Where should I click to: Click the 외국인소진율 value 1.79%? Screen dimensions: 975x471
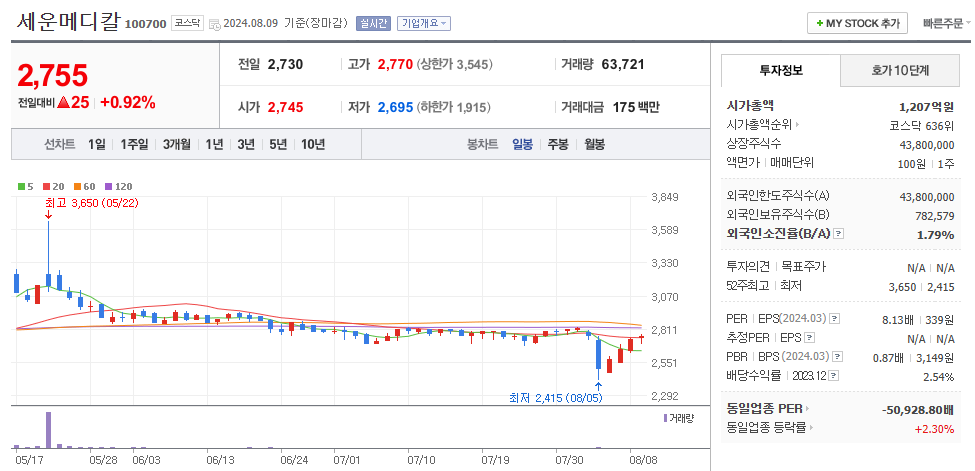pos(935,235)
